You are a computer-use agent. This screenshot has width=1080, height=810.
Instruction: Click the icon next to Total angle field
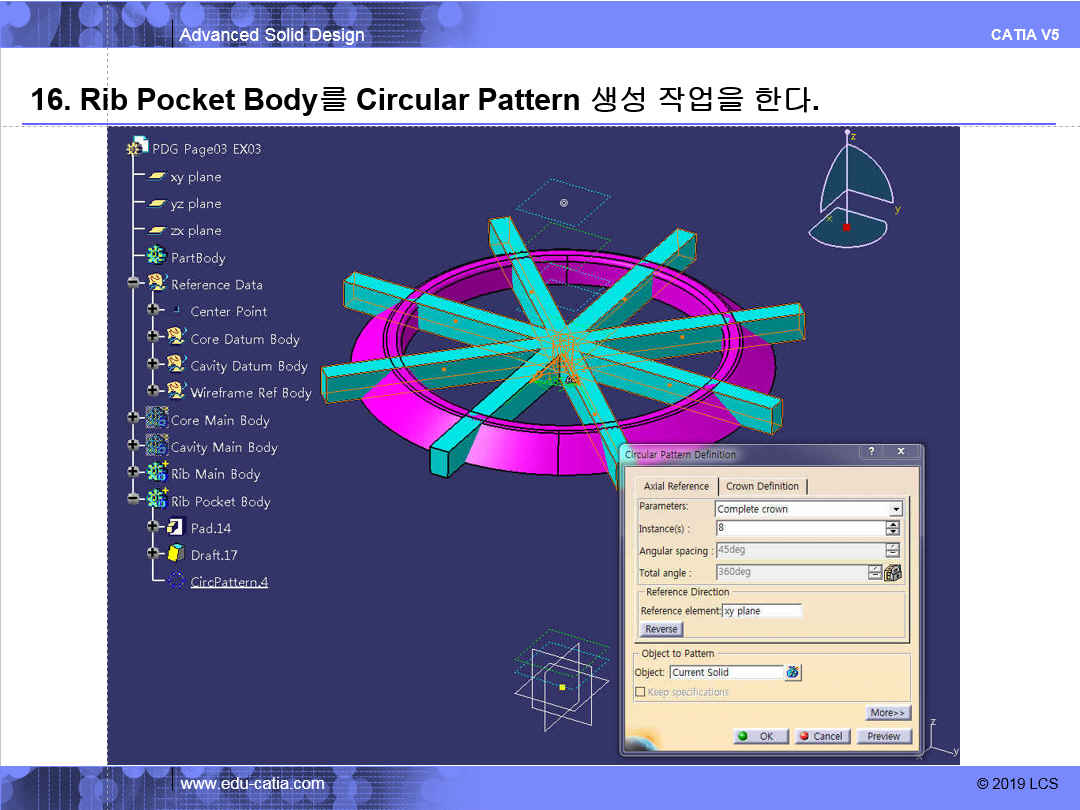point(893,573)
